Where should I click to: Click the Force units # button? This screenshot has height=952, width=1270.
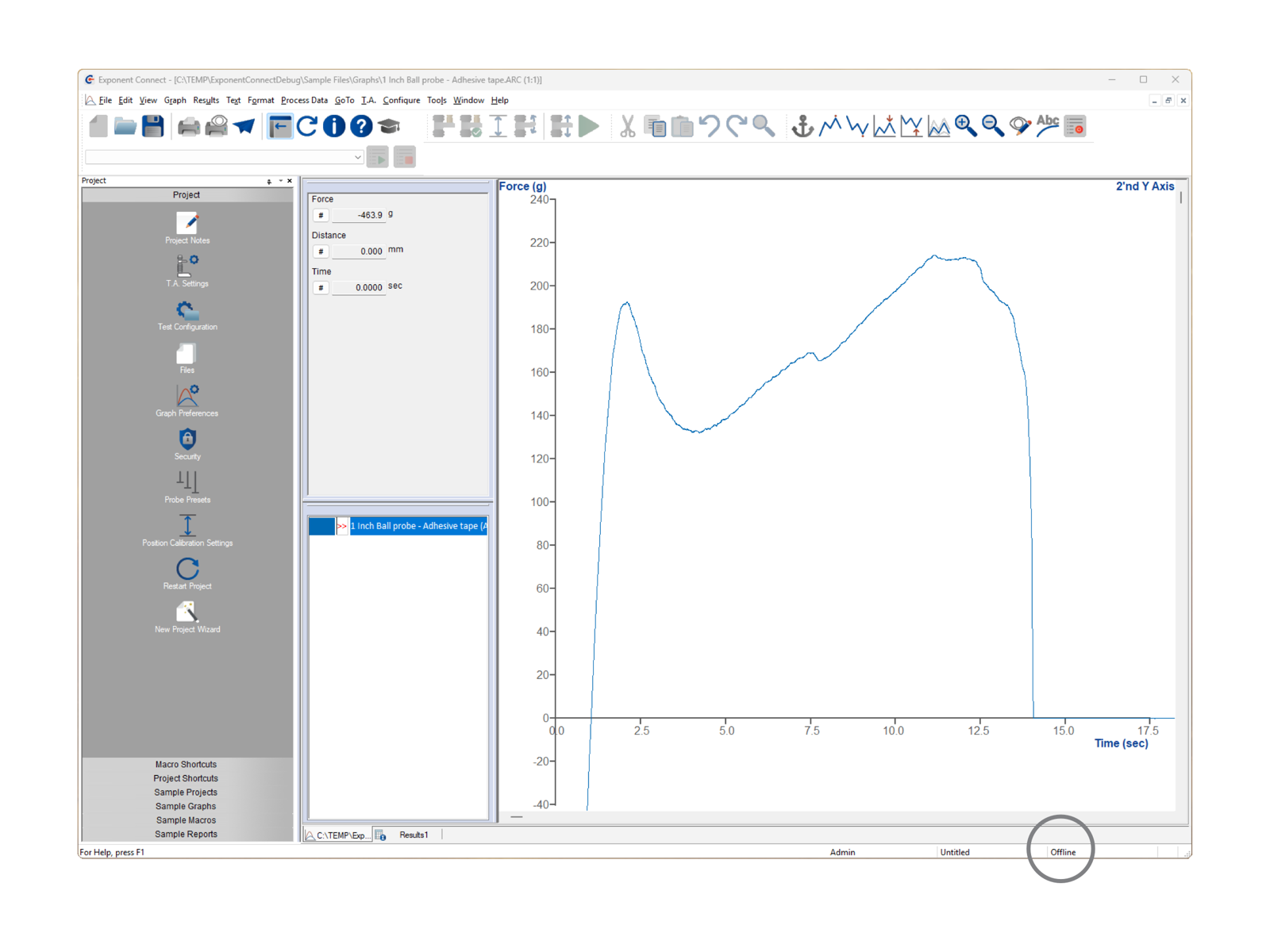321,215
